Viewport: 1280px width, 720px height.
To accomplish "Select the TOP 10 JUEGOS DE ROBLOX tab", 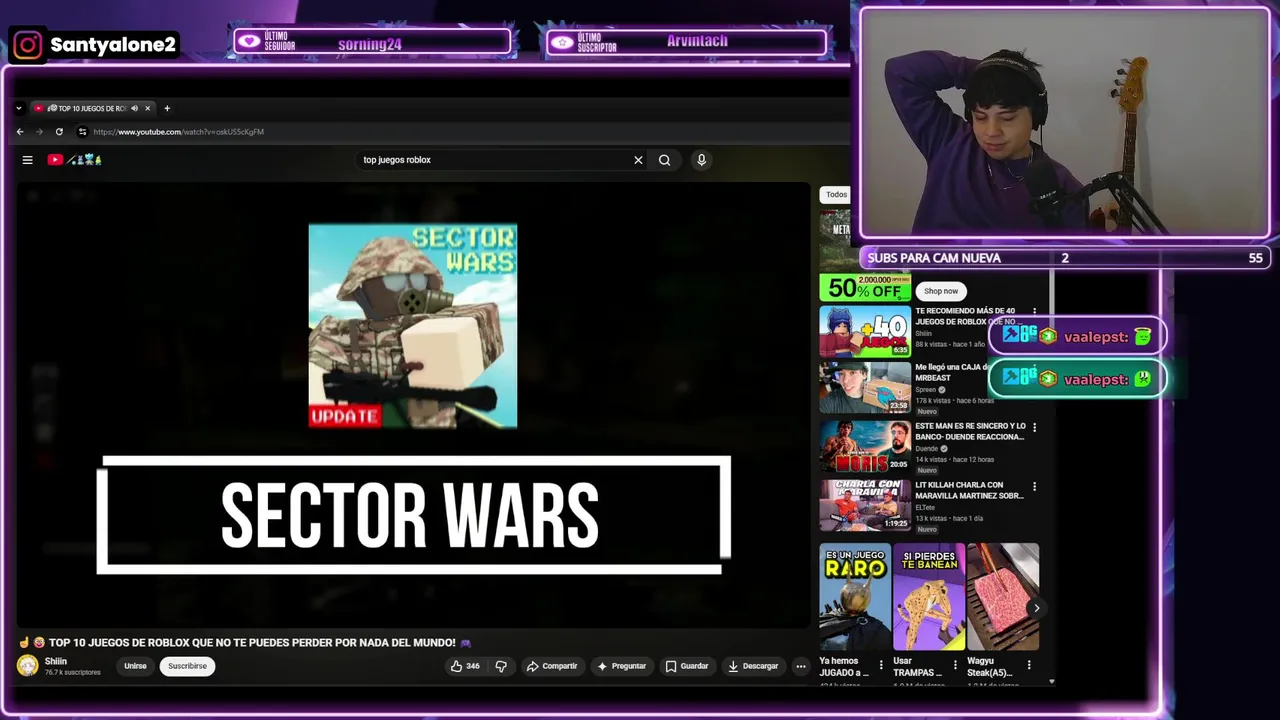I will 93,108.
